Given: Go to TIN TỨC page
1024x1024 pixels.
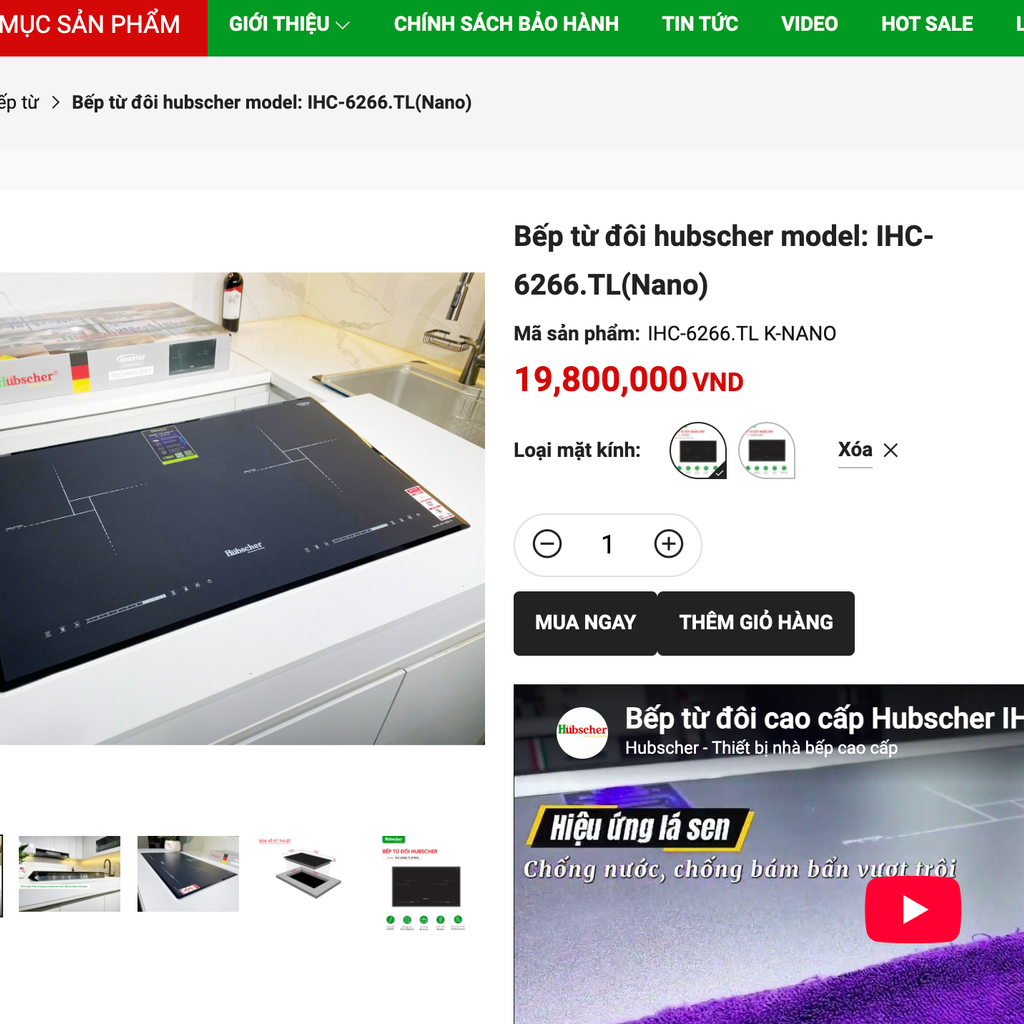Looking at the screenshot, I should click(699, 24).
